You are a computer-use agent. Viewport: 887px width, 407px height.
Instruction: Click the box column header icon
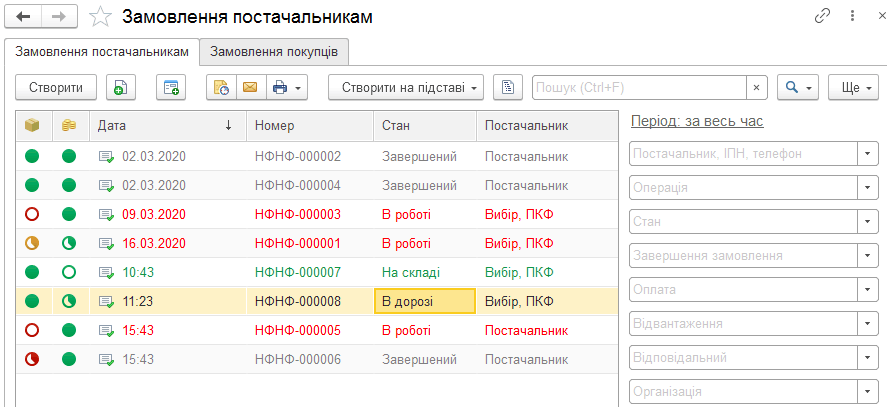tap(33, 126)
